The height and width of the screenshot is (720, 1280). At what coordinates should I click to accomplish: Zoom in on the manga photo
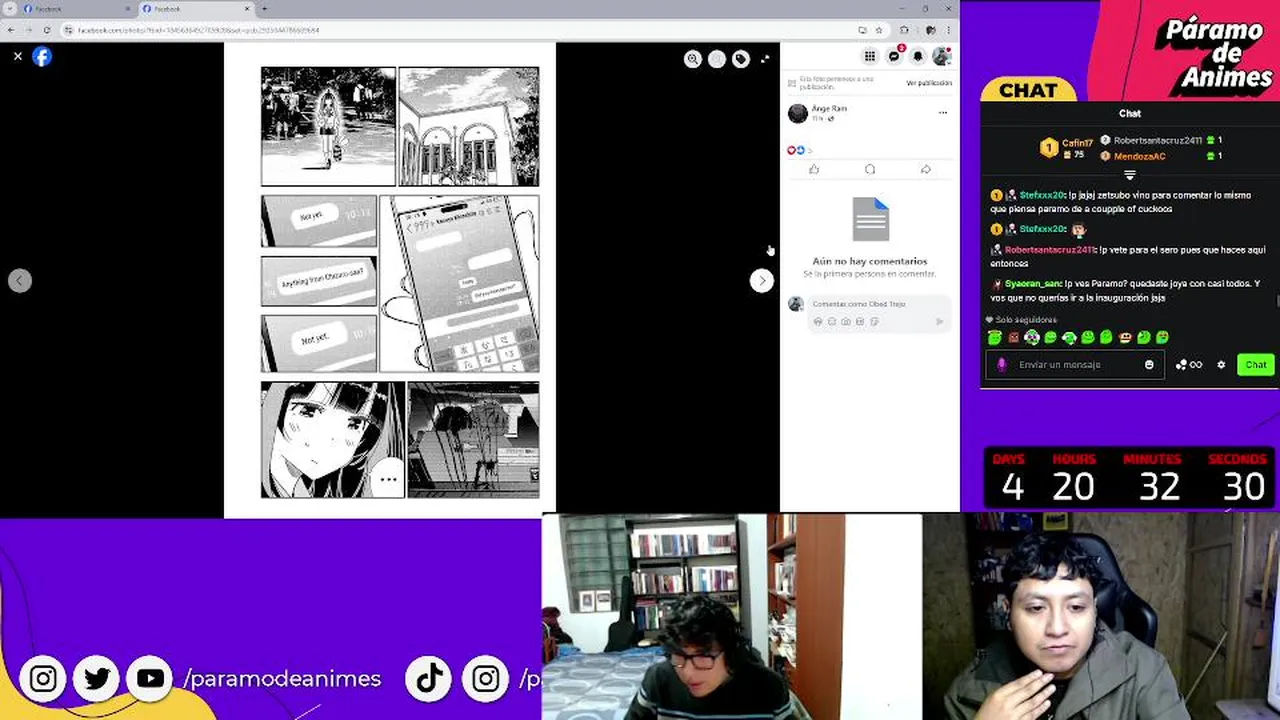pos(692,59)
